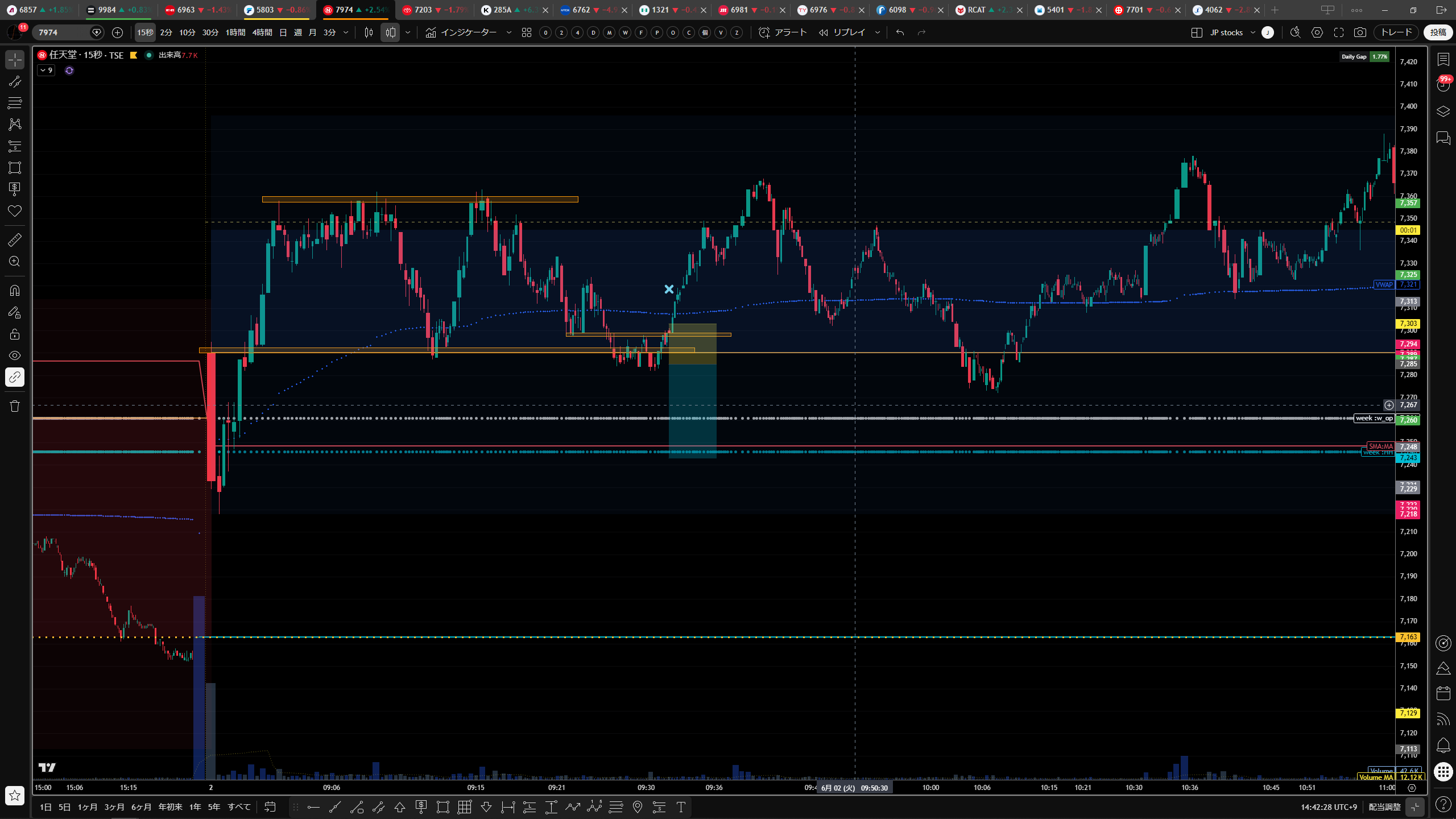This screenshot has width=1456, height=819.
Task: Expand the time interval dropdown after 3分
Action: tap(346, 32)
